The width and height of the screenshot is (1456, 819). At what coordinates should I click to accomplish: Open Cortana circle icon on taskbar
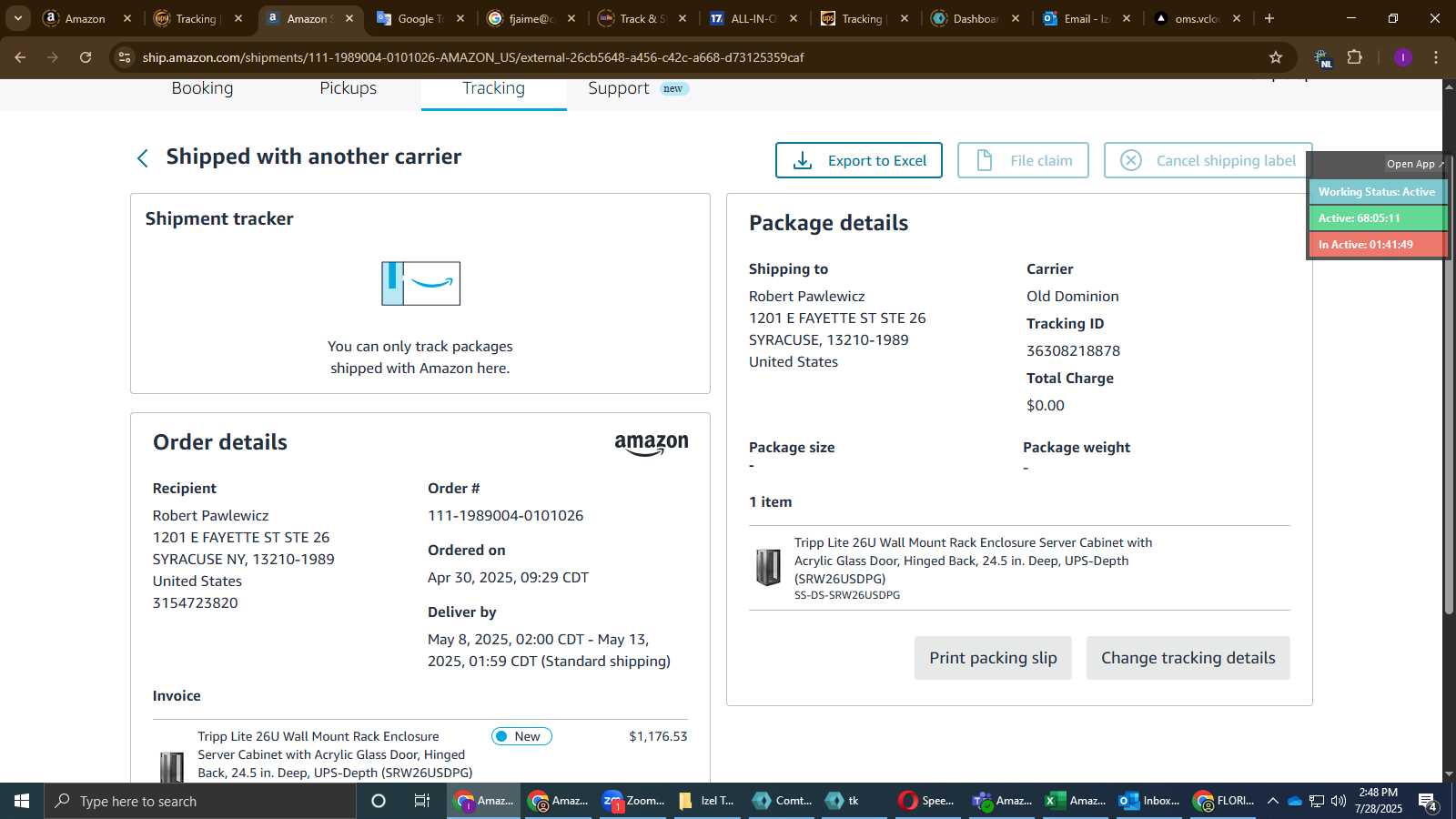pos(379,801)
